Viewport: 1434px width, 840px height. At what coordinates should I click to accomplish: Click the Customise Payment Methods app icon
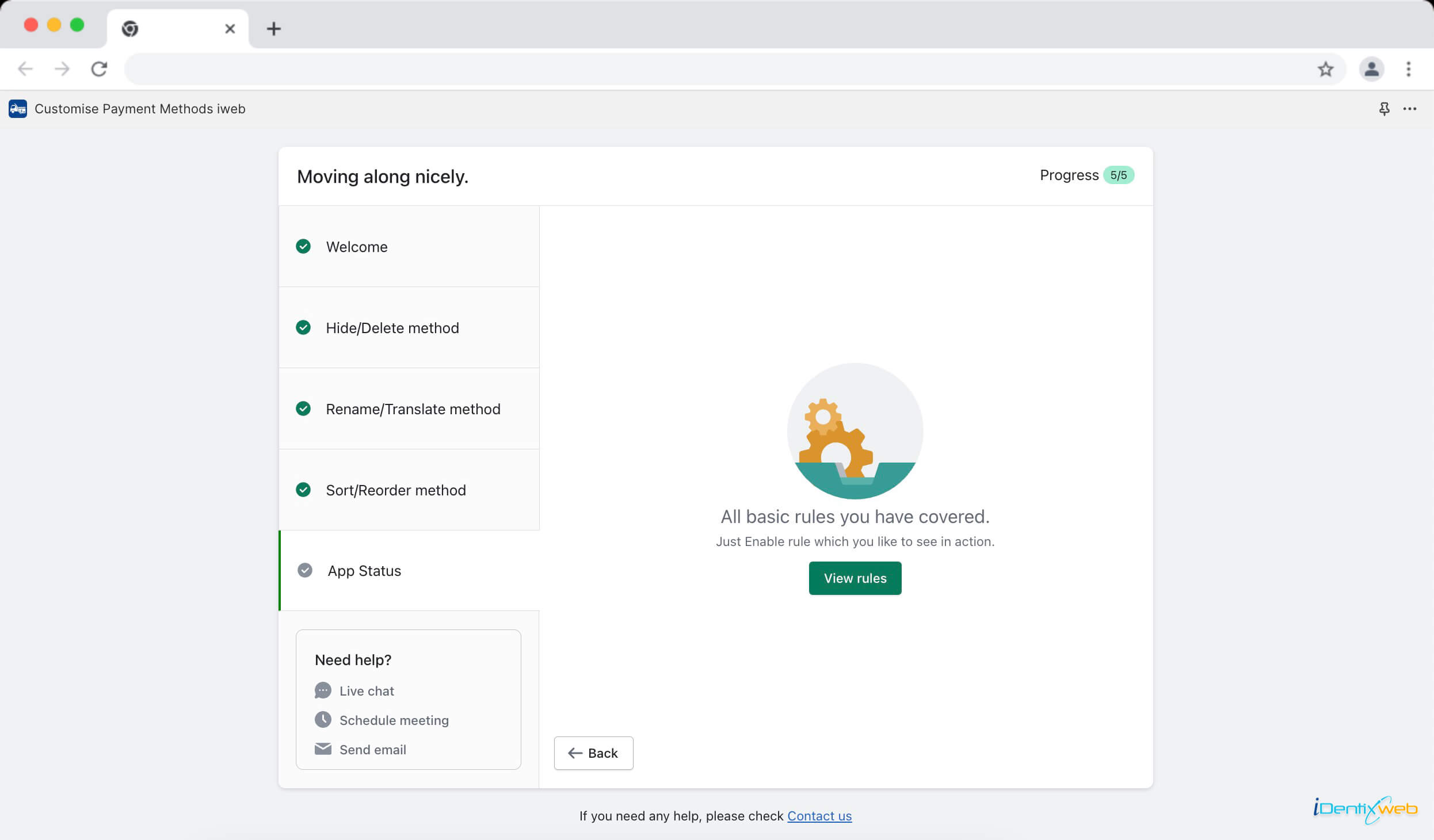pyautogui.click(x=17, y=109)
